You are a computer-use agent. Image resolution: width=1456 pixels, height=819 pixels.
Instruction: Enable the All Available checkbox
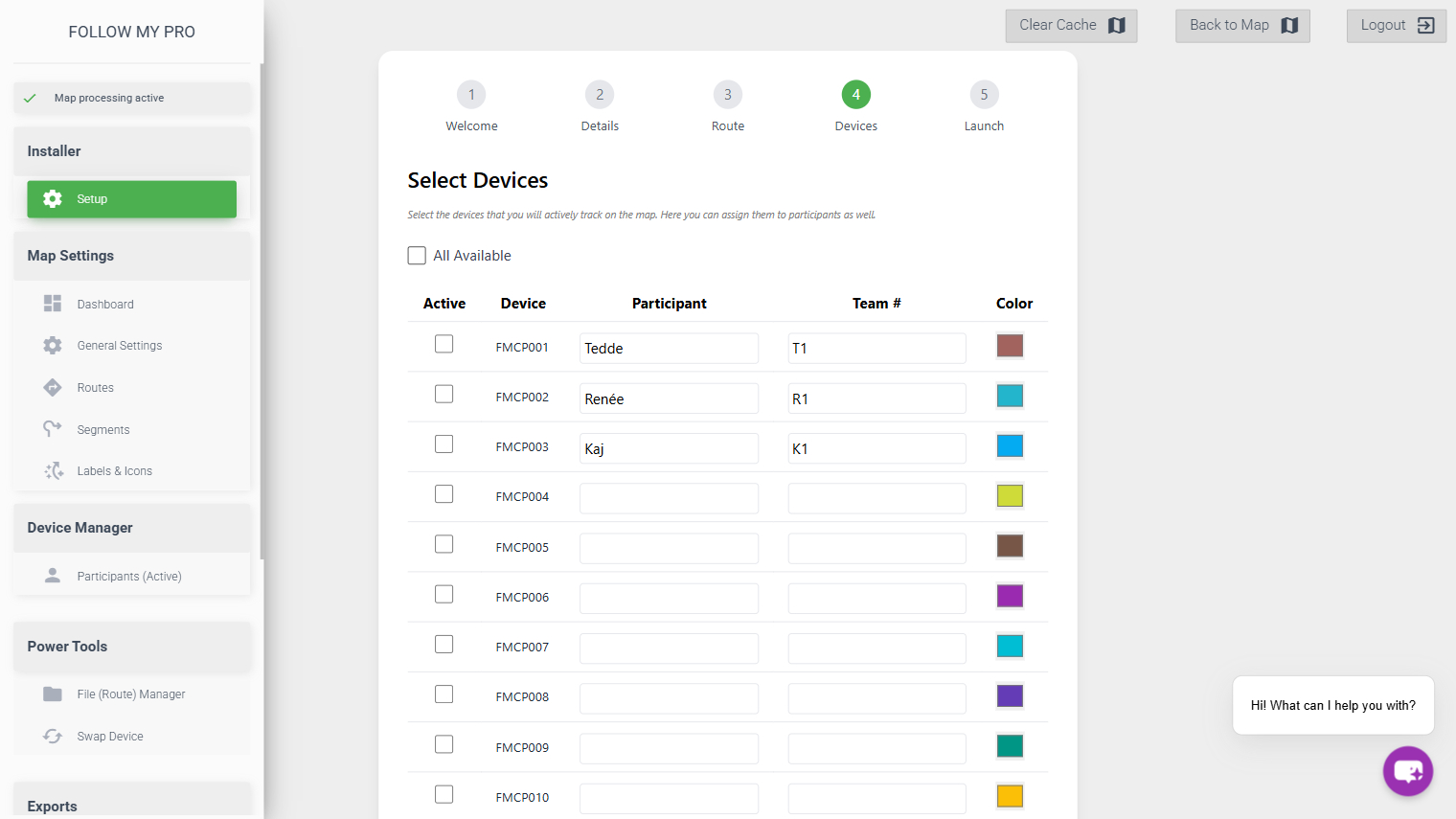pyautogui.click(x=417, y=256)
